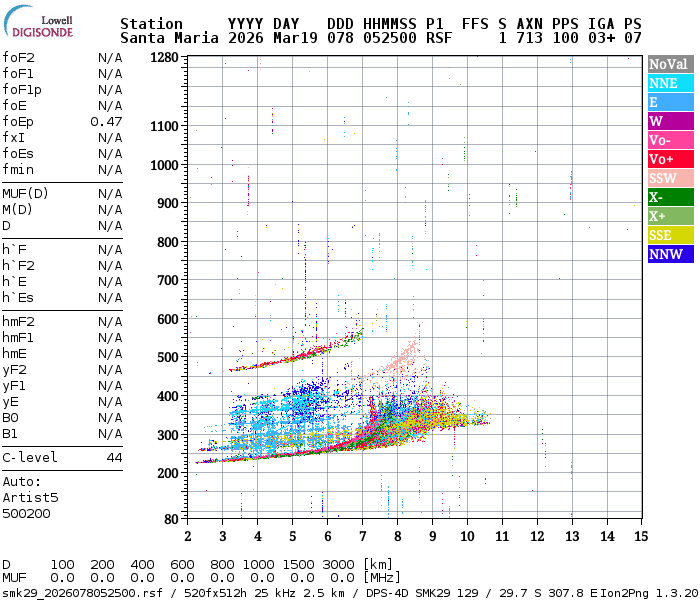Click the foEp value 0.47
Screen dimensions: 700x600
(x=106, y=121)
